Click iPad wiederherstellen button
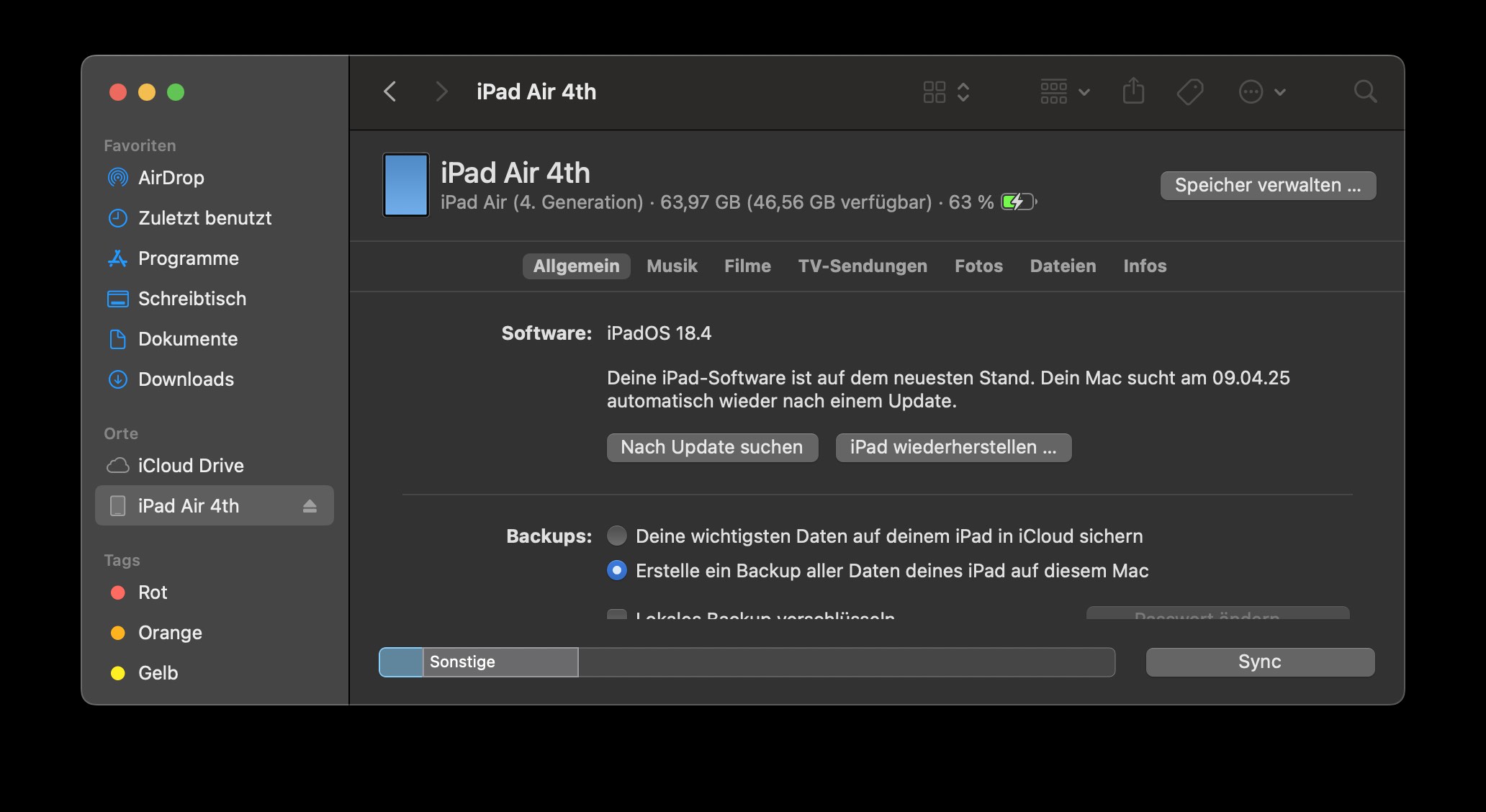 [953, 448]
